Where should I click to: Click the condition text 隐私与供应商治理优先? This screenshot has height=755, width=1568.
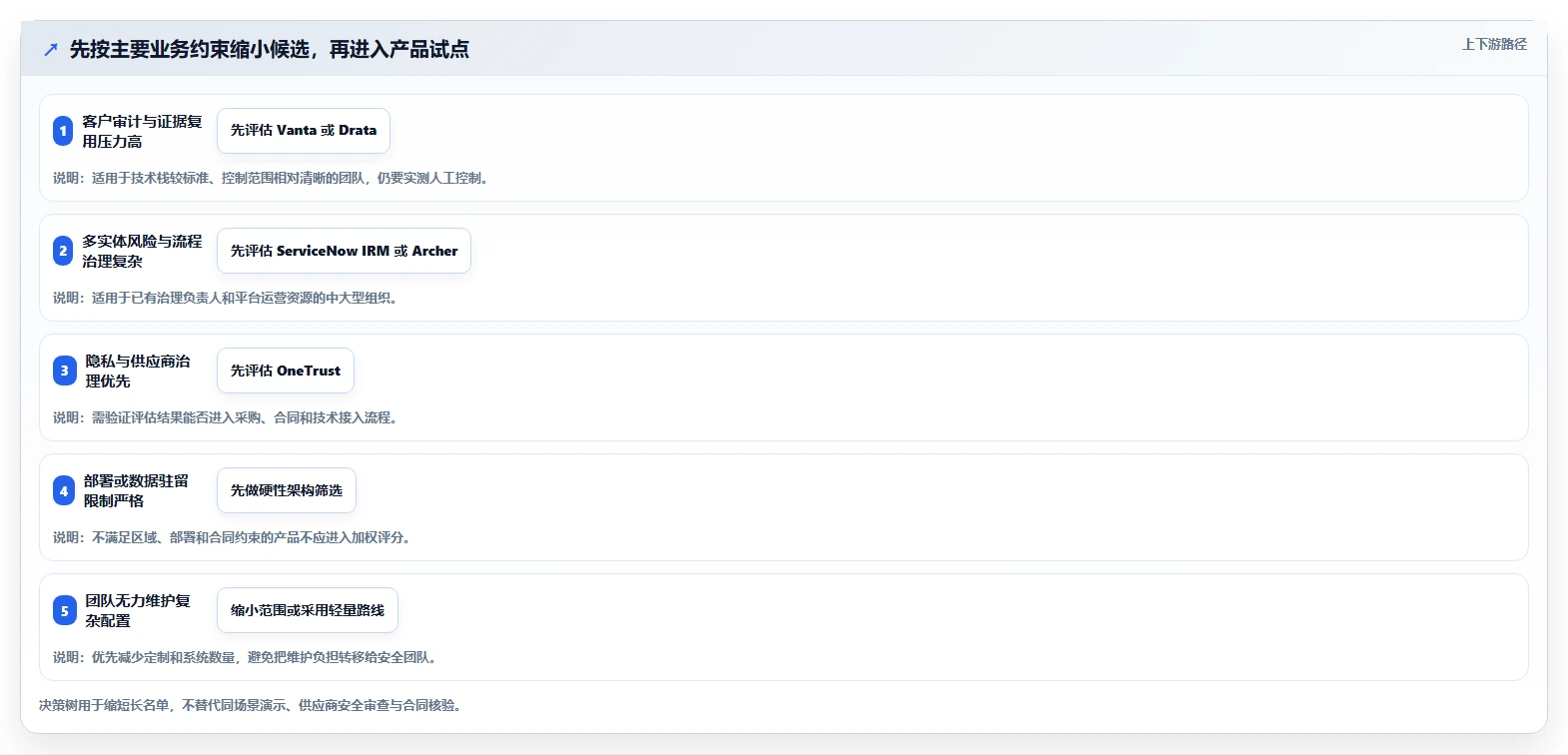[x=138, y=371]
